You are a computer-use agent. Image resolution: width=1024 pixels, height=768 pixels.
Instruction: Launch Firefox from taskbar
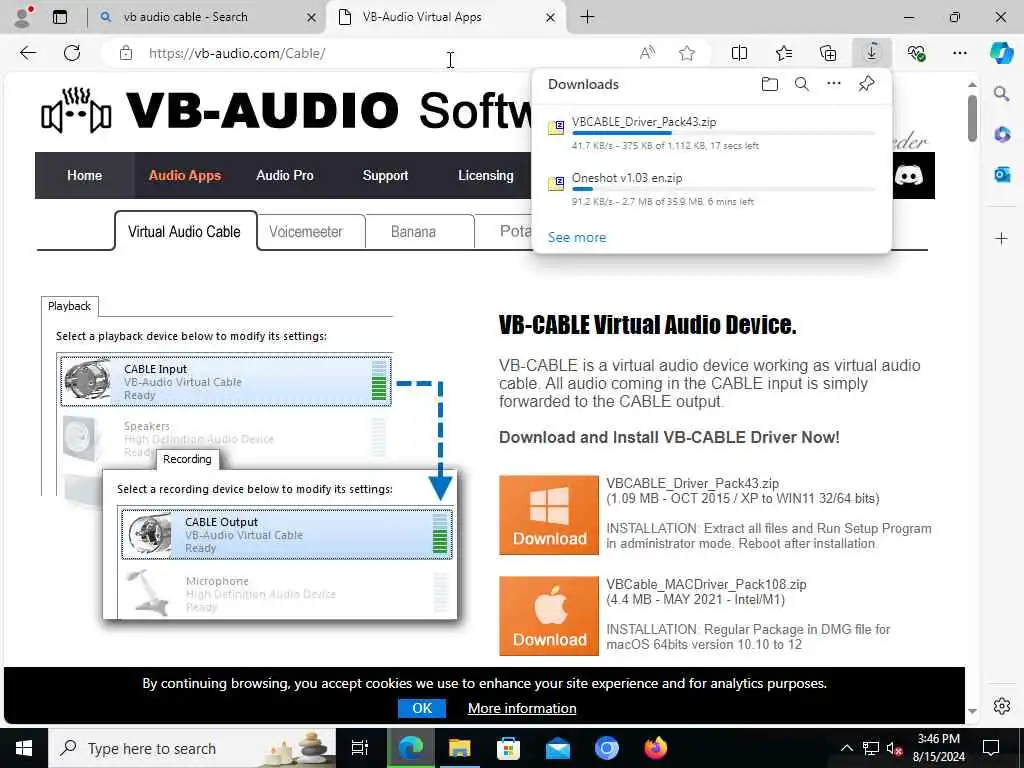656,748
